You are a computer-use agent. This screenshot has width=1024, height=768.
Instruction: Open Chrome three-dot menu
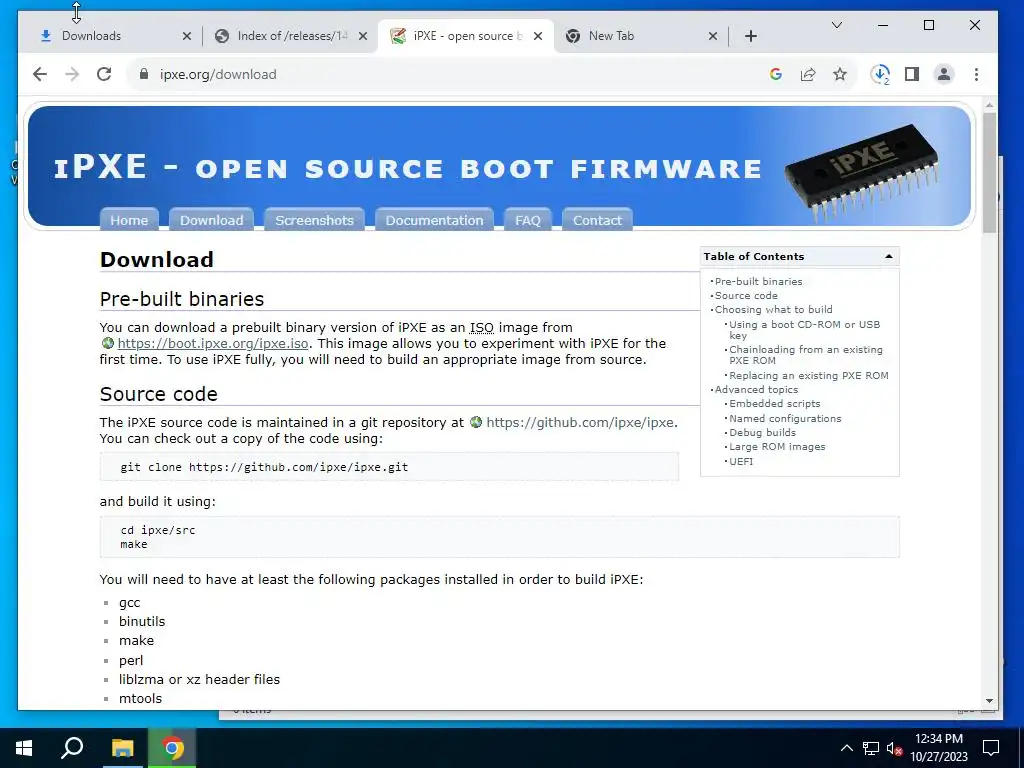click(x=976, y=74)
